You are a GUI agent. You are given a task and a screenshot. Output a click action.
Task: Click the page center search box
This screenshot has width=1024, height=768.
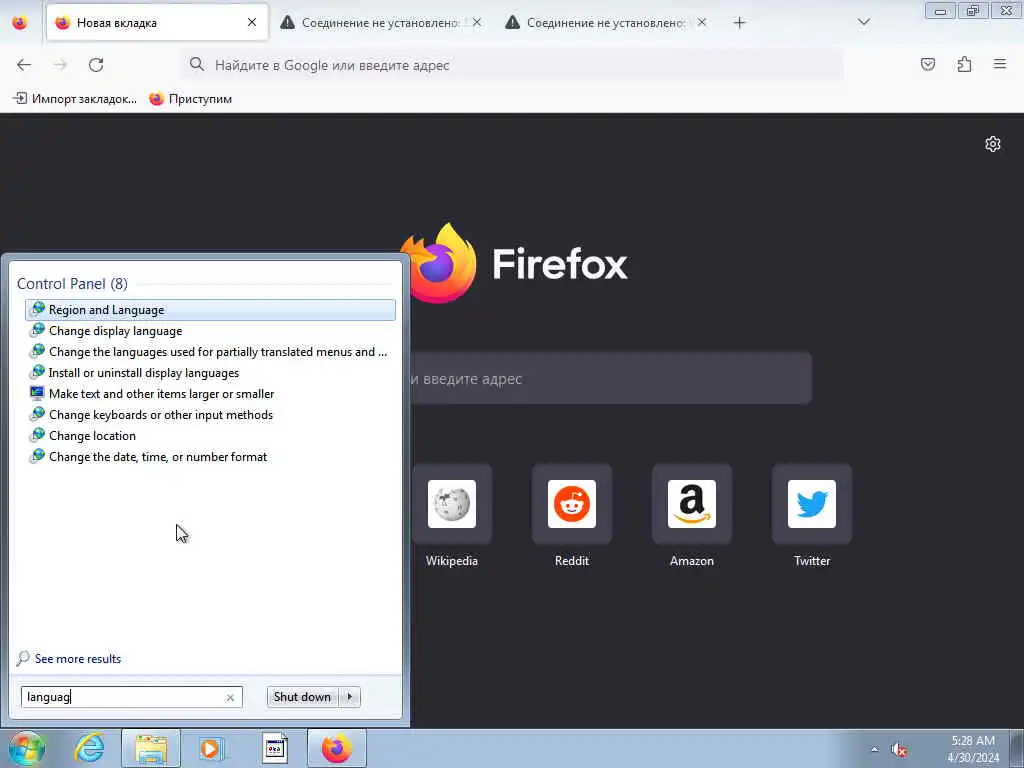[x=611, y=378]
